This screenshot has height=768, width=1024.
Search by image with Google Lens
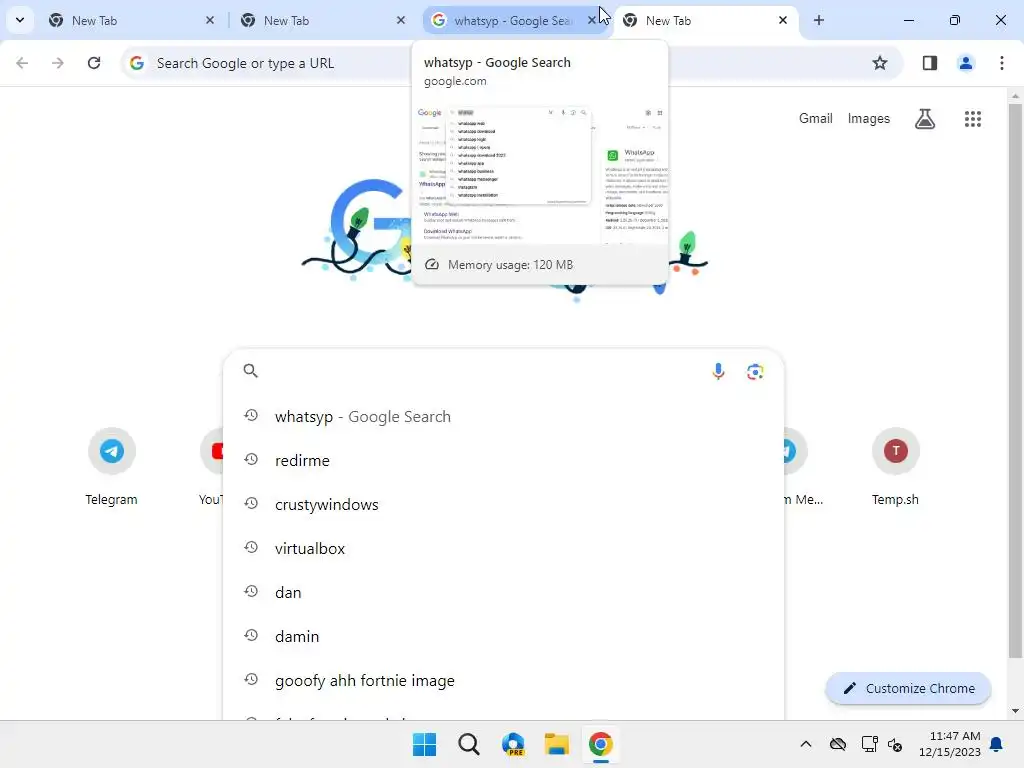click(755, 372)
